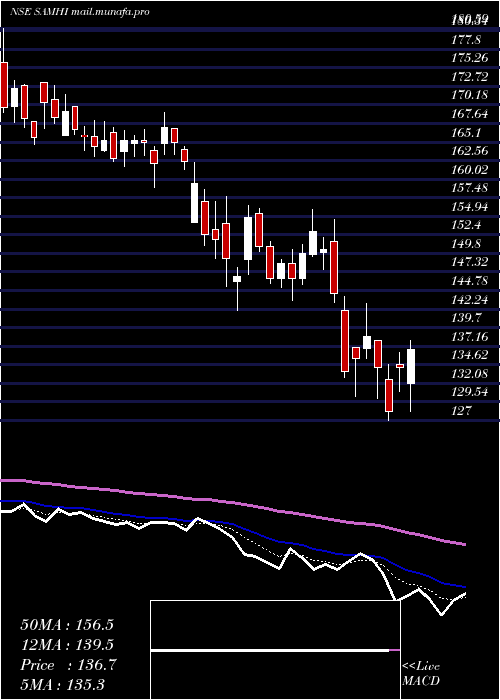Screen dimensions: 500x700
Task: Click the 162.56 price axis label
Action: click(470, 151)
